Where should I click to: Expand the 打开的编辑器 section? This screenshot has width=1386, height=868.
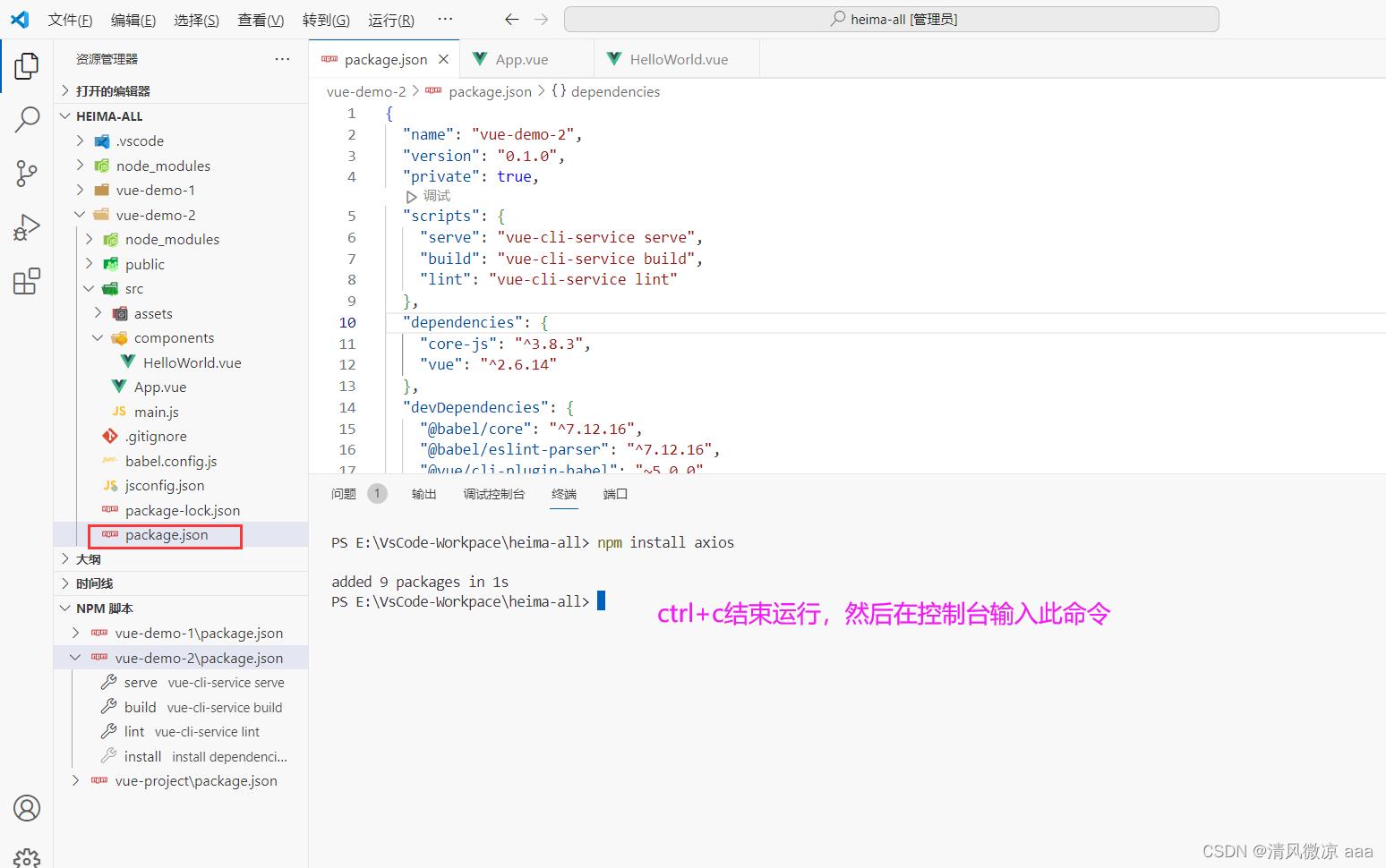(65, 90)
